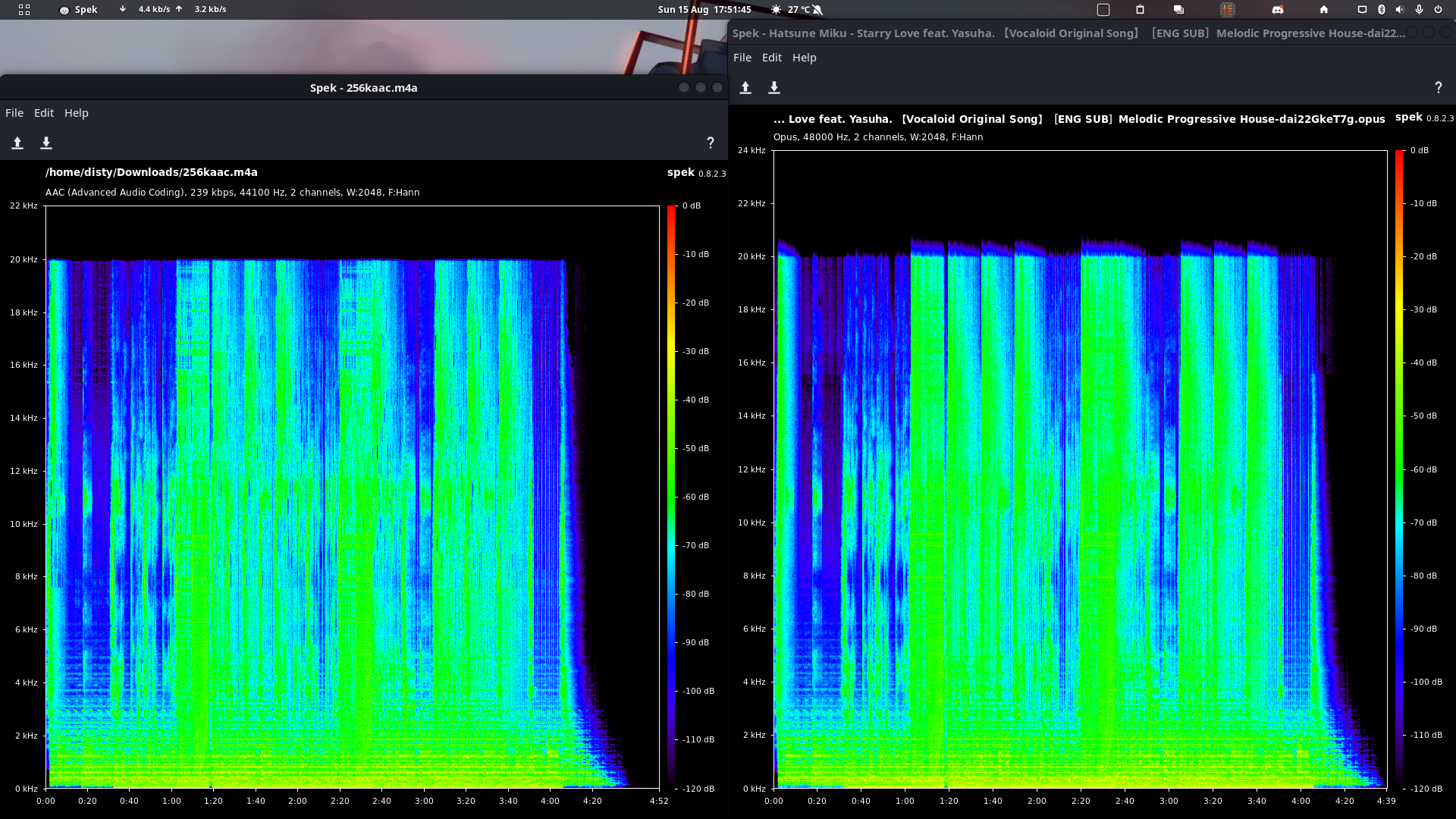Click help question mark in Hatsune Miku window
Image resolution: width=1456 pixels, height=819 pixels.
pos(1439,88)
